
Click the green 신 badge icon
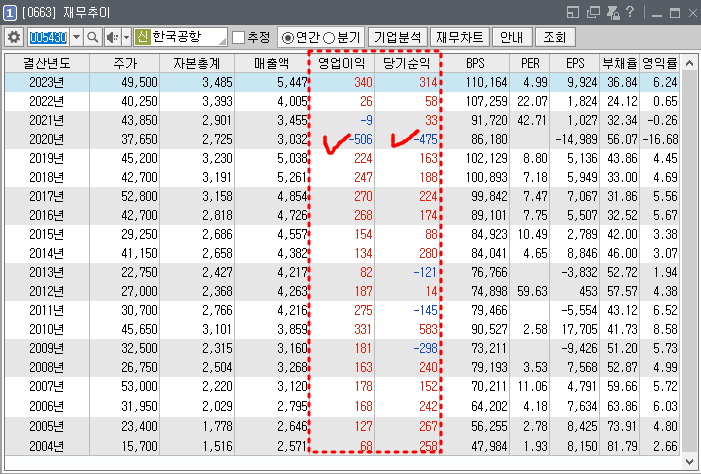coord(143,37)
